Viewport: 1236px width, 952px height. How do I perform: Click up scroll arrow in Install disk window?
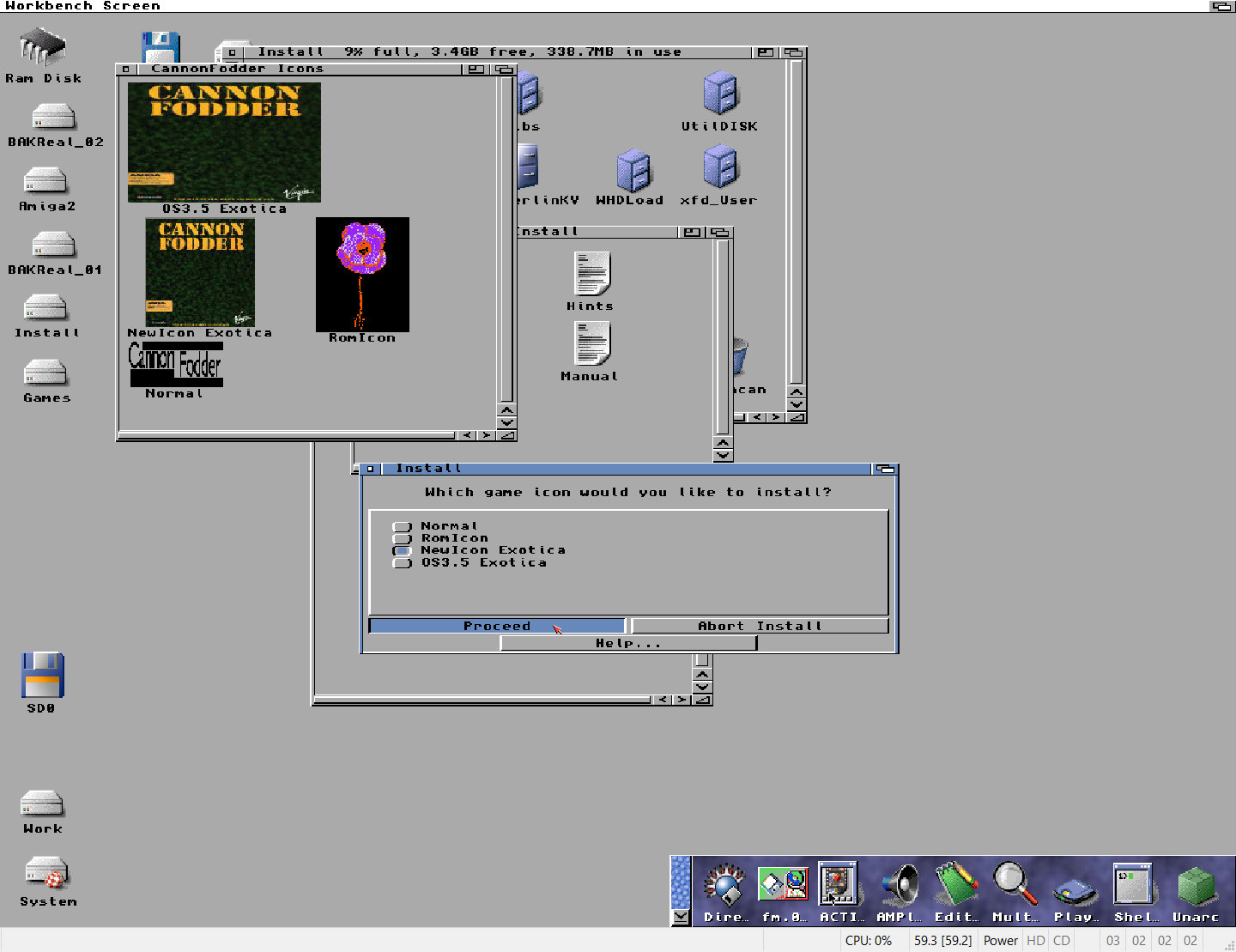(797, 391)
